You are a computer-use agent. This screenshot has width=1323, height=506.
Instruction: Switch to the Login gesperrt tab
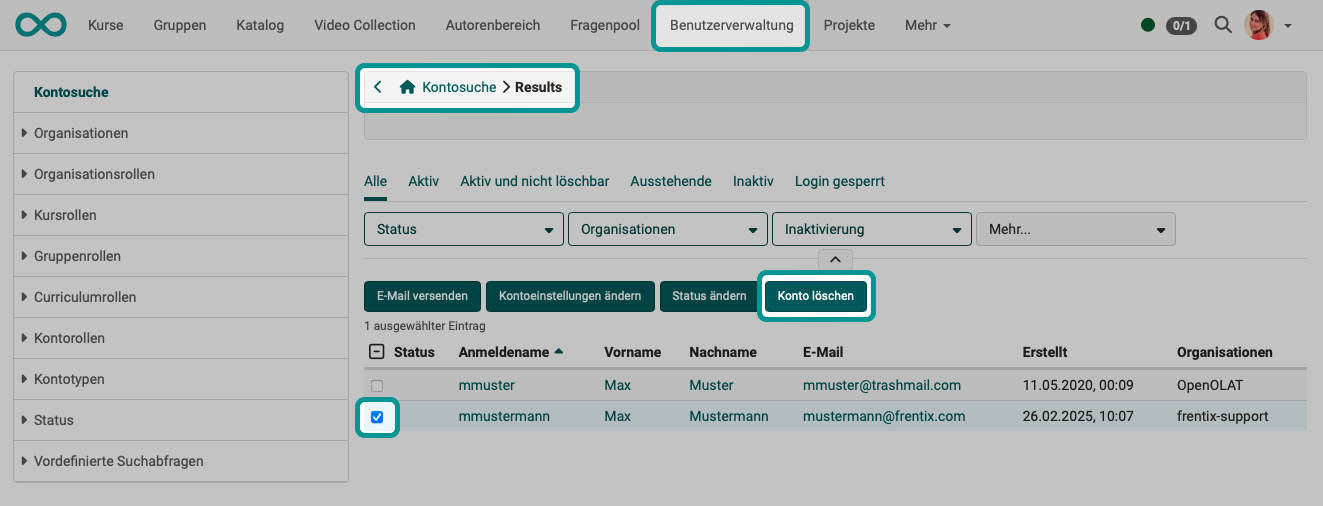pyautogui.click(x=839, y=181)
